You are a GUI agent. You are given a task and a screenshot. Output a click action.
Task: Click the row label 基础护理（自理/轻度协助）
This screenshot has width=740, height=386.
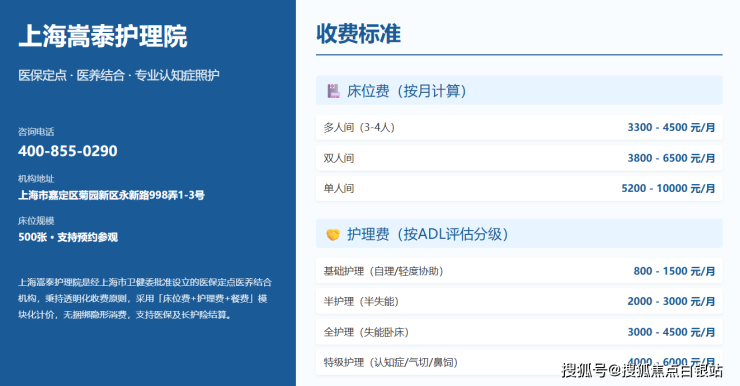pos(383,271)
